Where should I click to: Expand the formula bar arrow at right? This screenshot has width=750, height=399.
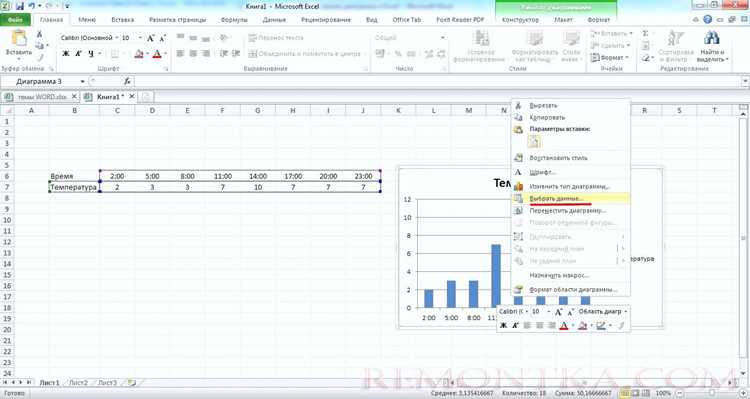pyautogui.click(x=745, y=81)
